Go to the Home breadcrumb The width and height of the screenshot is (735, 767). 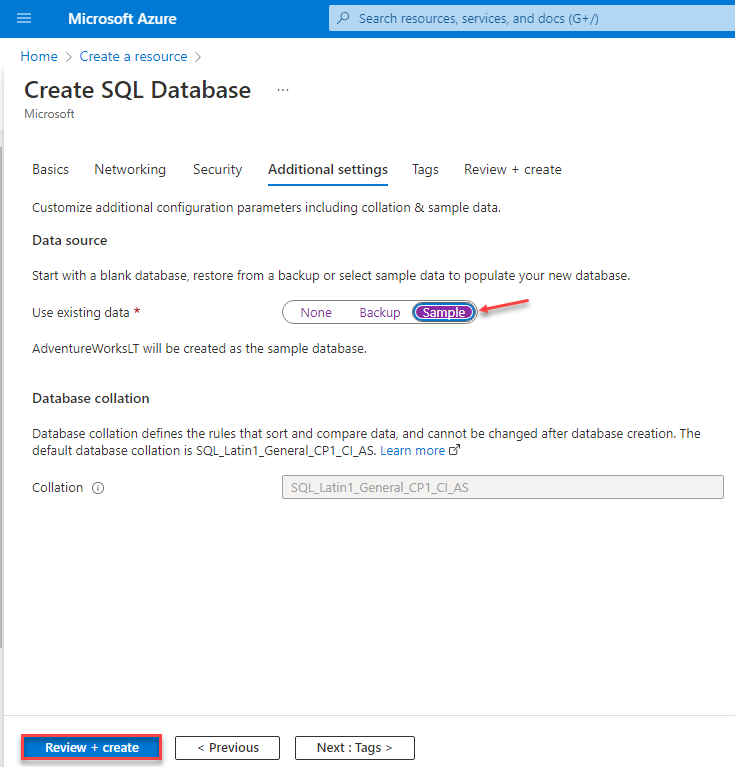[x=39, y=56]
